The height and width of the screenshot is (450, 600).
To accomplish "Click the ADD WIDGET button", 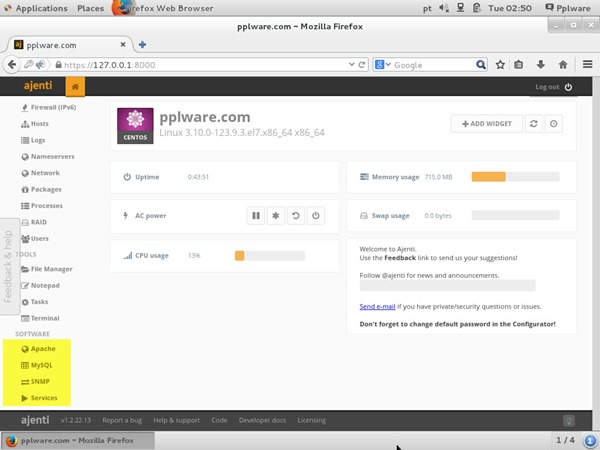I will (x=486, y=124).
